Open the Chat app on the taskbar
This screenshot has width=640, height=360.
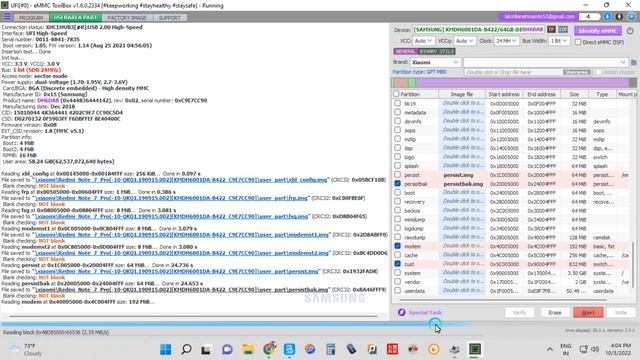pyautogui.click(x=227, y=349)
